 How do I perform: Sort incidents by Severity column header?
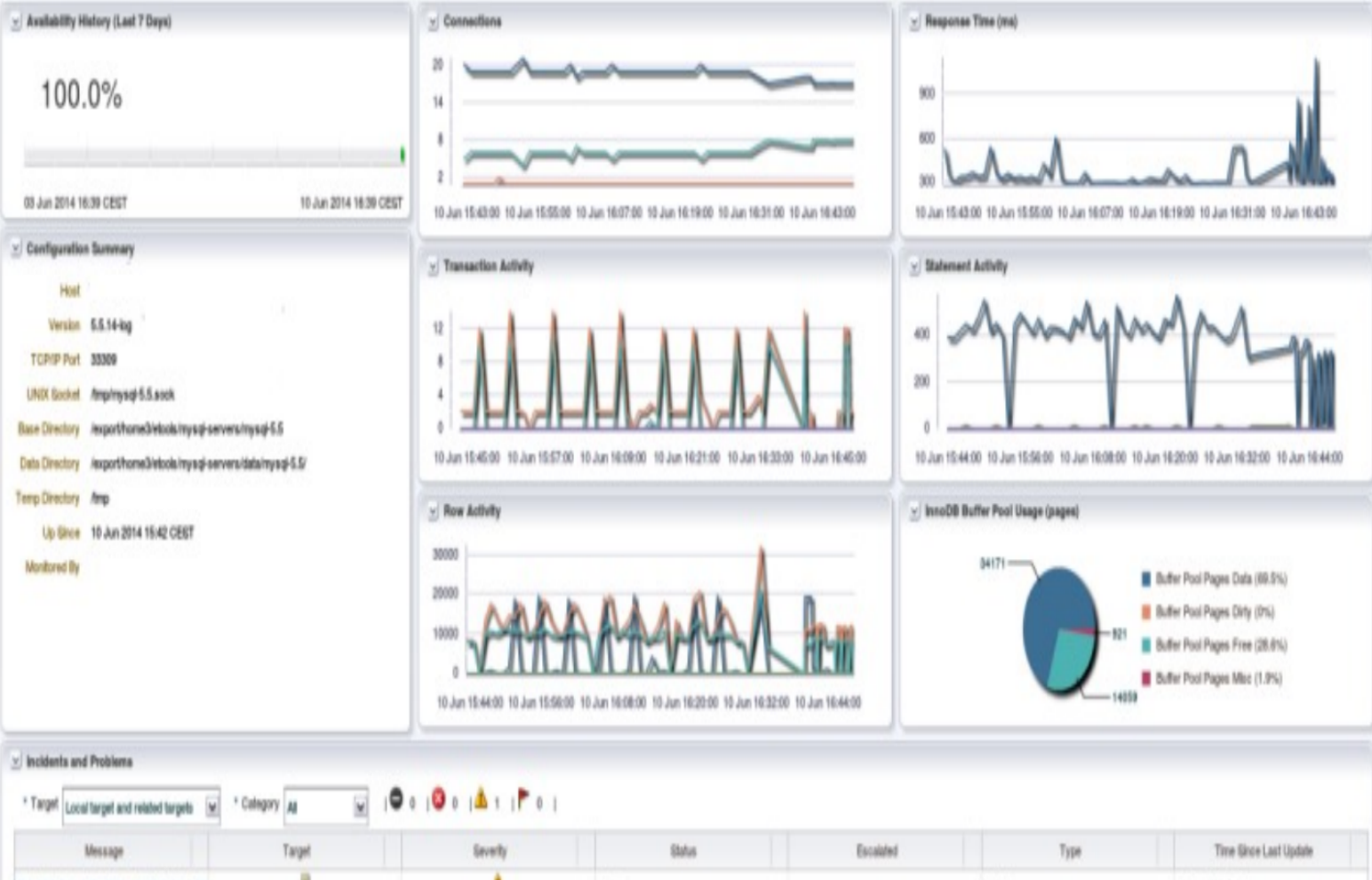(x=490, y=852)
